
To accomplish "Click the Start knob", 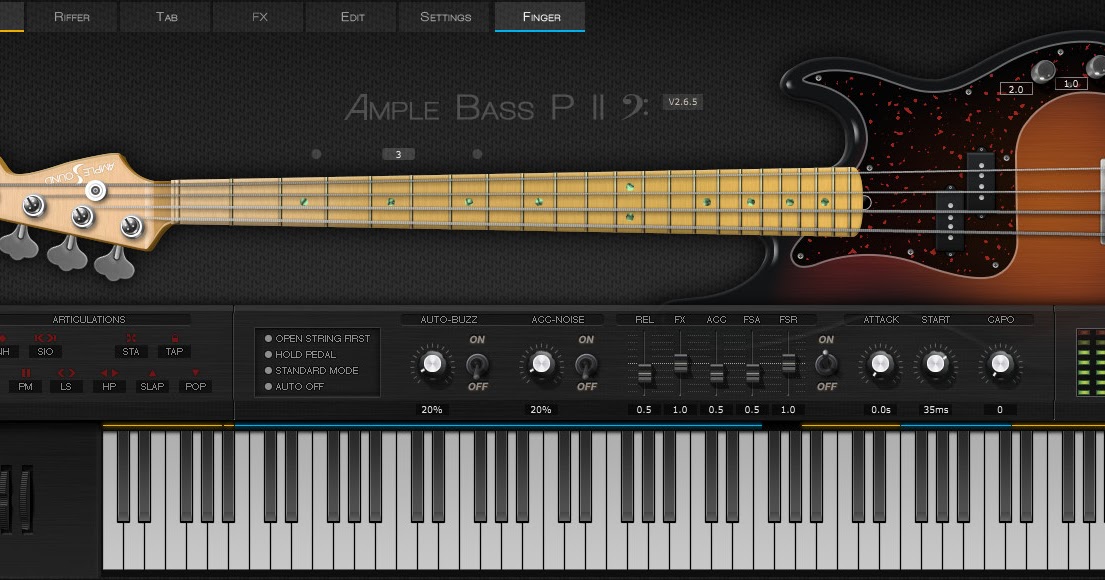I will click(x=935, y=364).
